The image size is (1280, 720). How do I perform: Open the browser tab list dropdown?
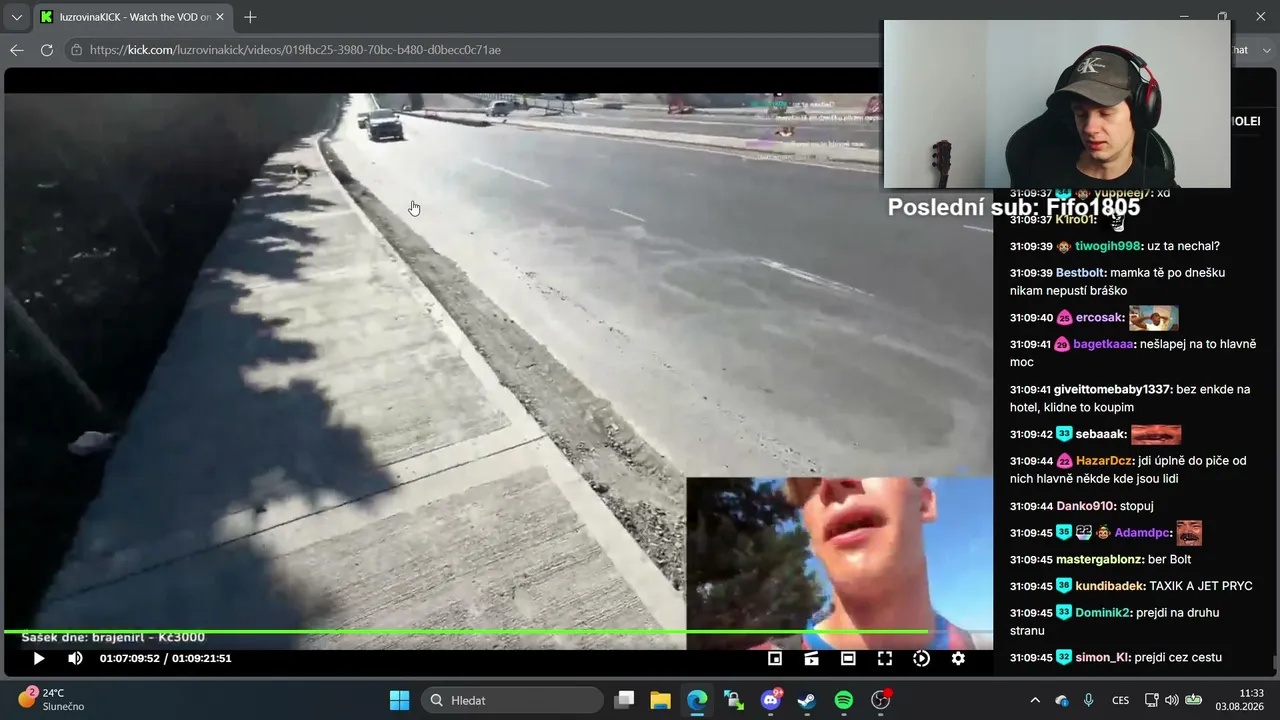click(16, 17)
